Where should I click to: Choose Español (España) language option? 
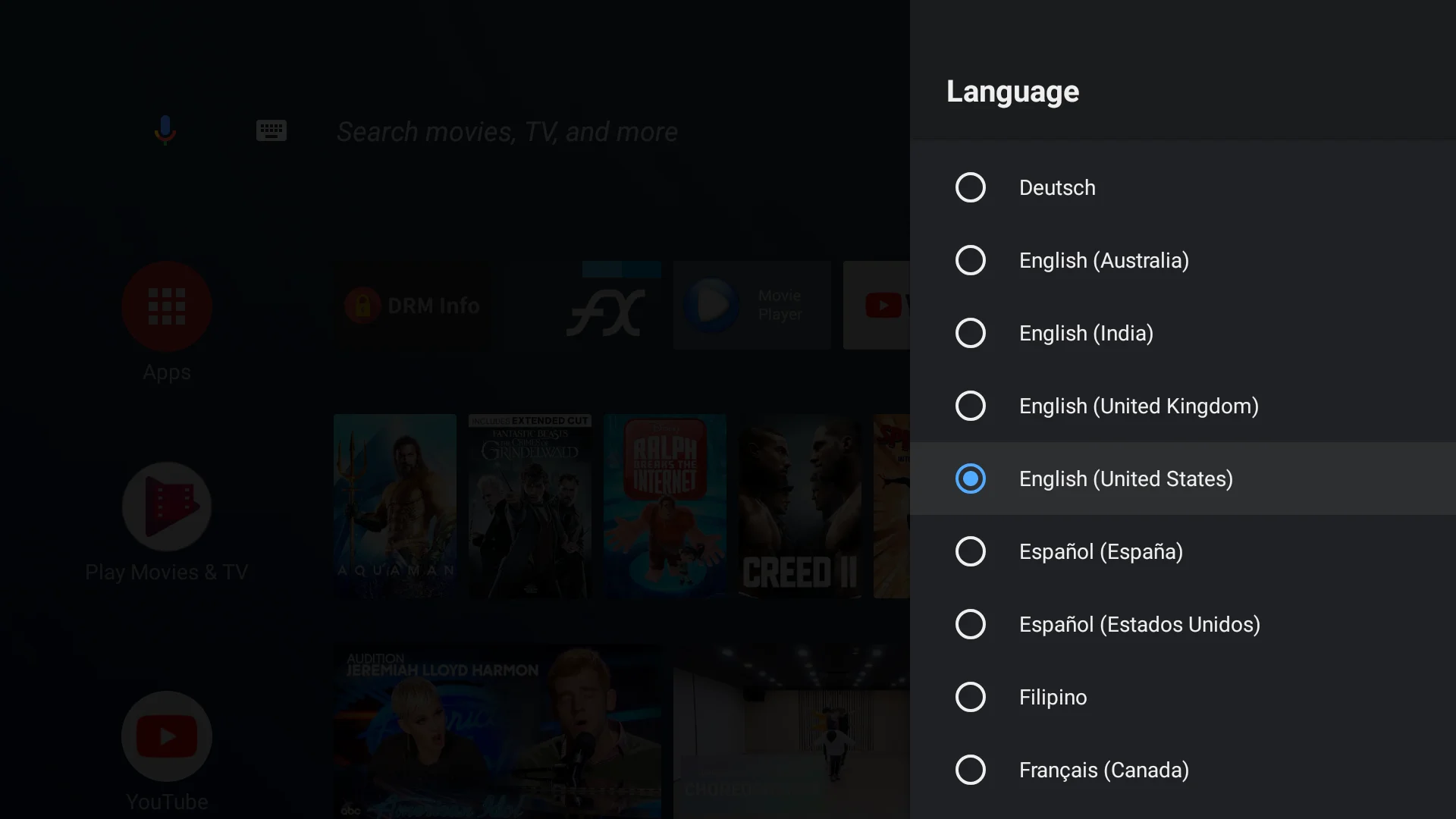tap(1183, 551)
